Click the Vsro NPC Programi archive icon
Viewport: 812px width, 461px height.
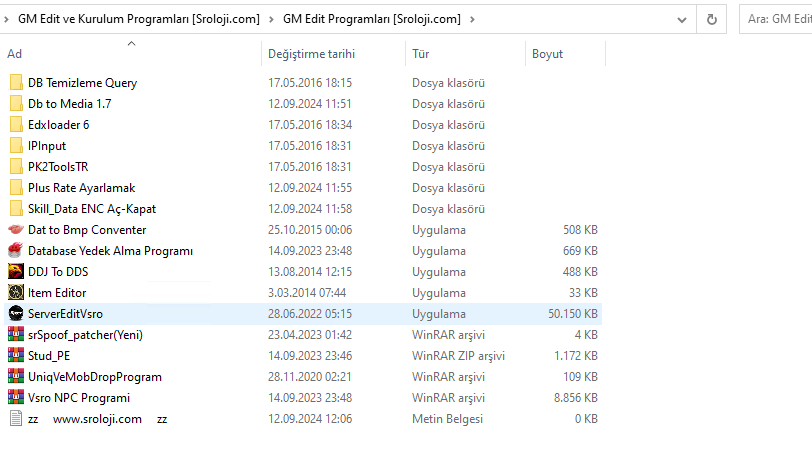[x=16, y=397]
